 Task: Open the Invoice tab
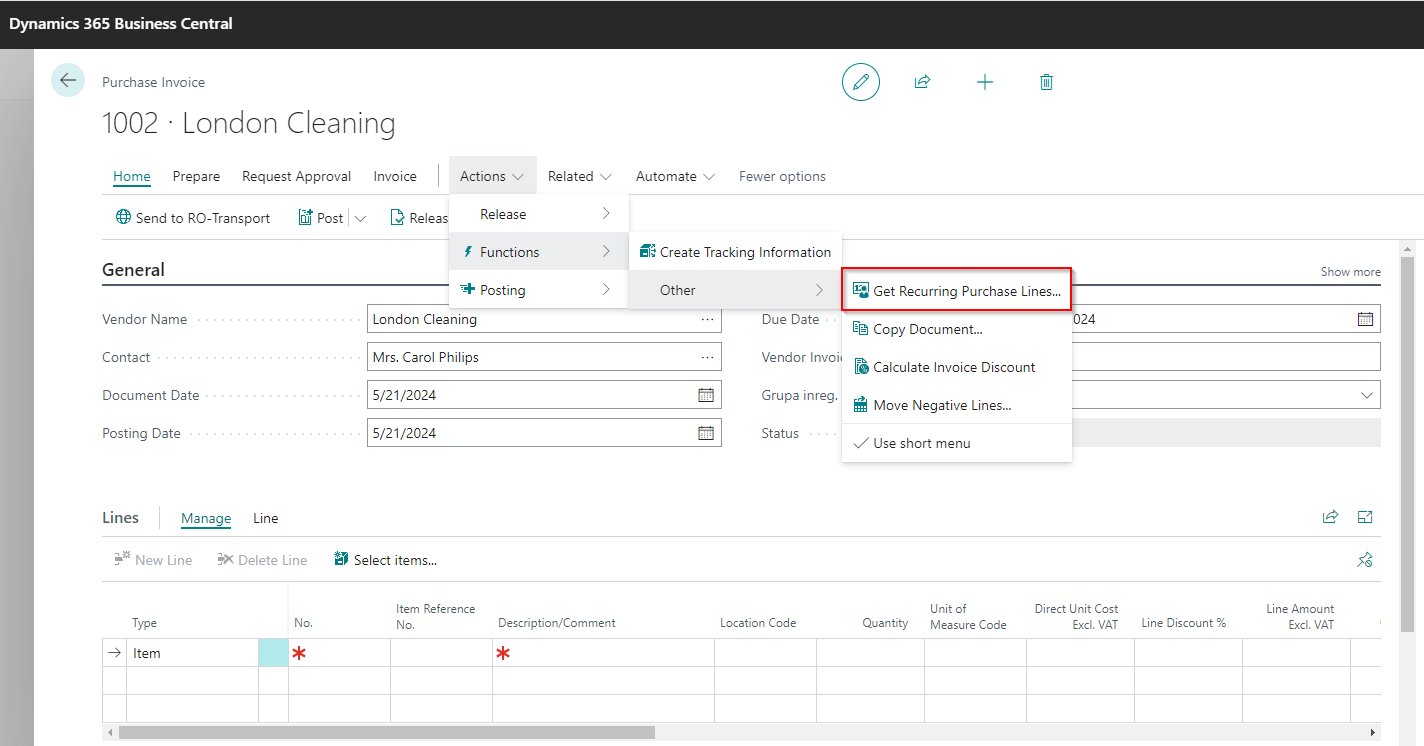coord(395,176)
